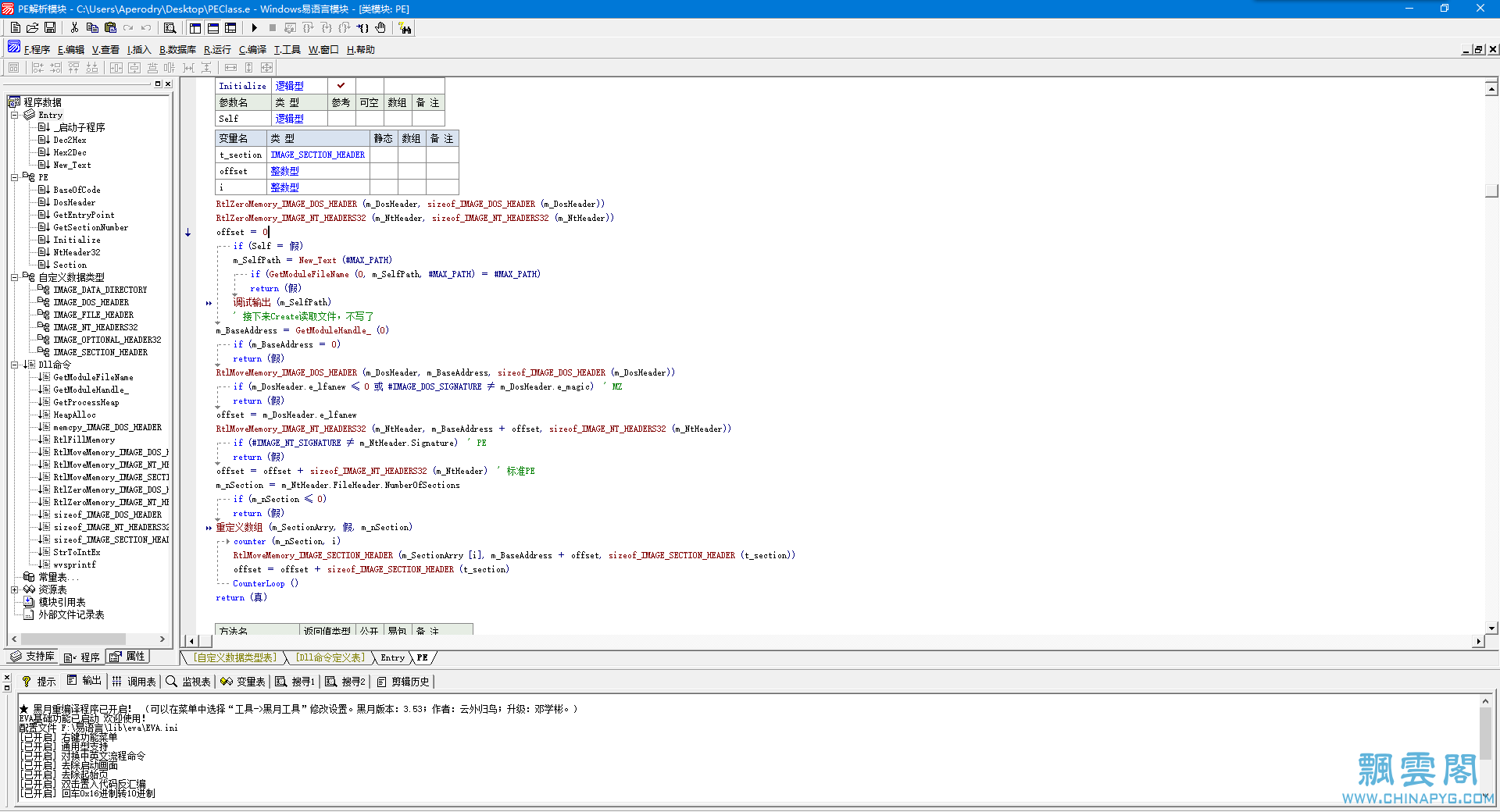The height and width of the screenshot is (812, 1500).
Task: Open the H.帮助 menu
Action: pyautogui.click(x=361, y=50)
